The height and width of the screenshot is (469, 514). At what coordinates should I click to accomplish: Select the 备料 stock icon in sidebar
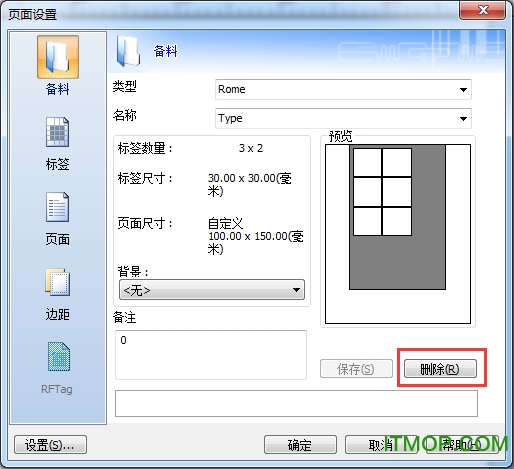(x=58, y=57)
